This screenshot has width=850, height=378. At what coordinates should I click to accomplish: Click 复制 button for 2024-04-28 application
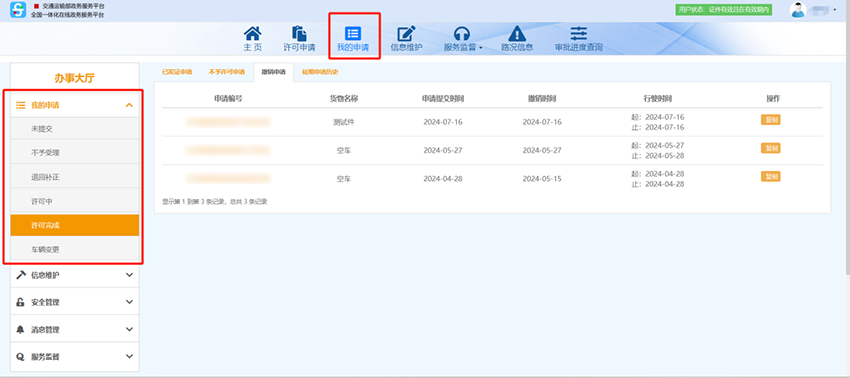pos(770,176)
